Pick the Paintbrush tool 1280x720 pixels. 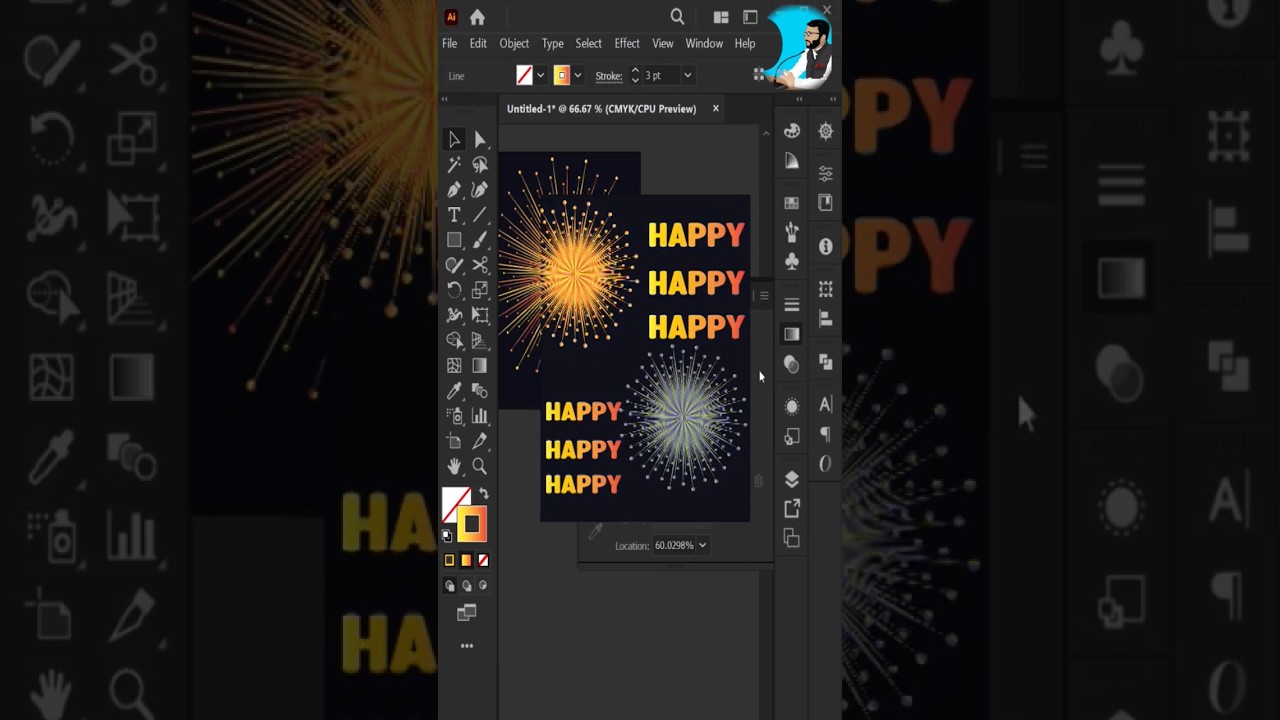[x=480, y=240]
